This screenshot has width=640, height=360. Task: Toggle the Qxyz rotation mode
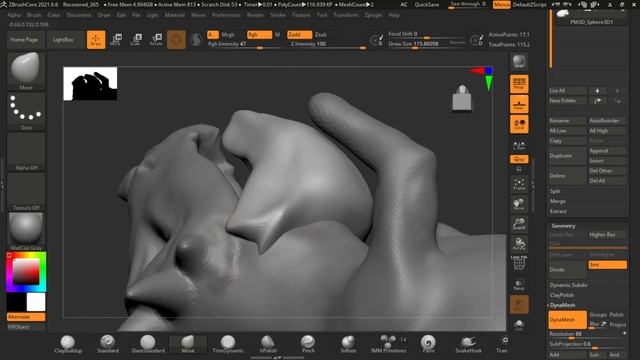519,159
